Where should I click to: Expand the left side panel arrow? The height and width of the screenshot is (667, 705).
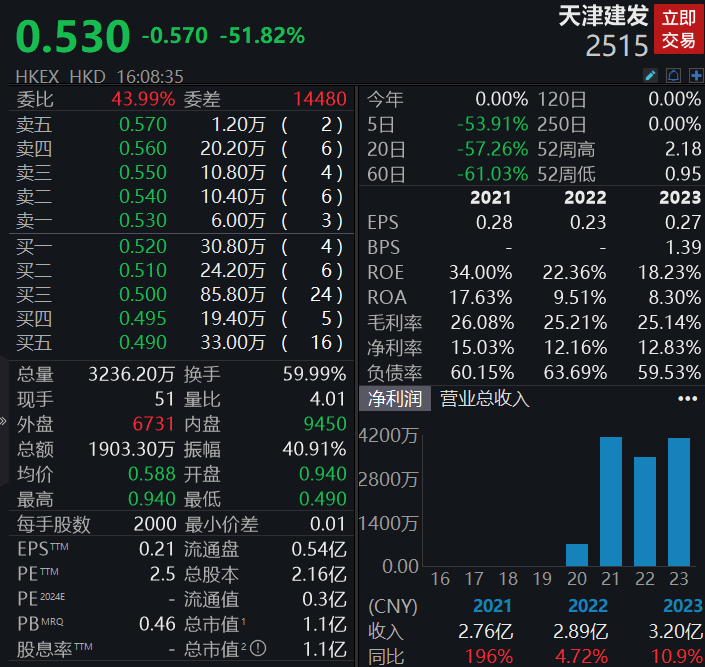click(x=3, y=421)
